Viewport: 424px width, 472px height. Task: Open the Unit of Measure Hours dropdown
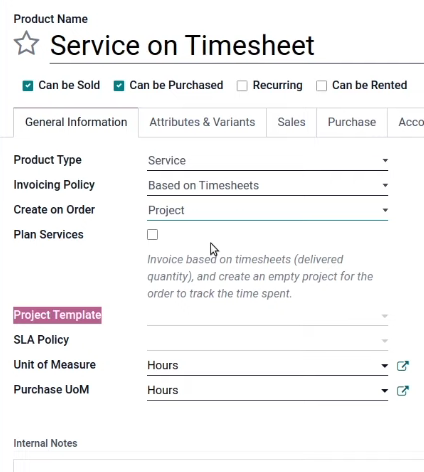[x=267, y=366]
